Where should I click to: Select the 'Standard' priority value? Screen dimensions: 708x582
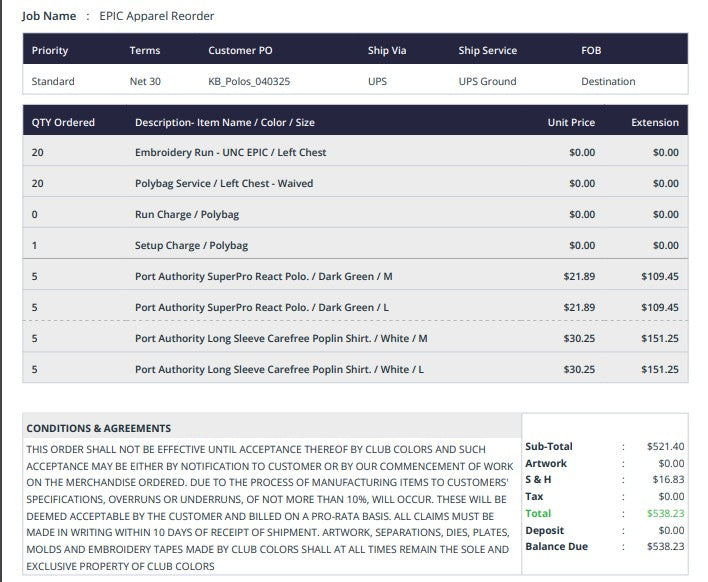coord(53,81)
